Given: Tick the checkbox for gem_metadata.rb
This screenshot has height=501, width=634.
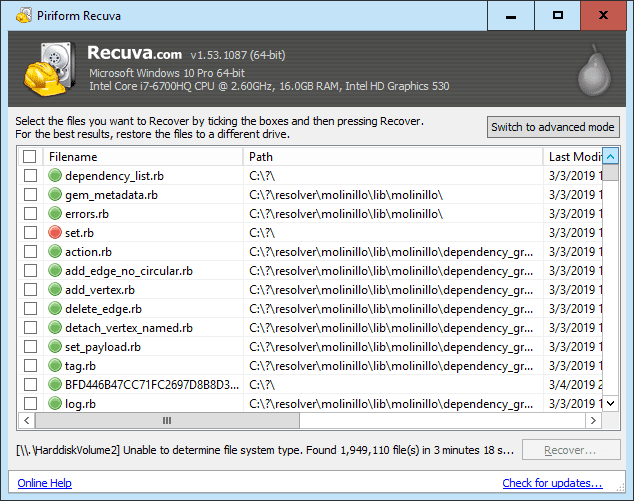Looking at the screenshot, I should click(30, 195).
